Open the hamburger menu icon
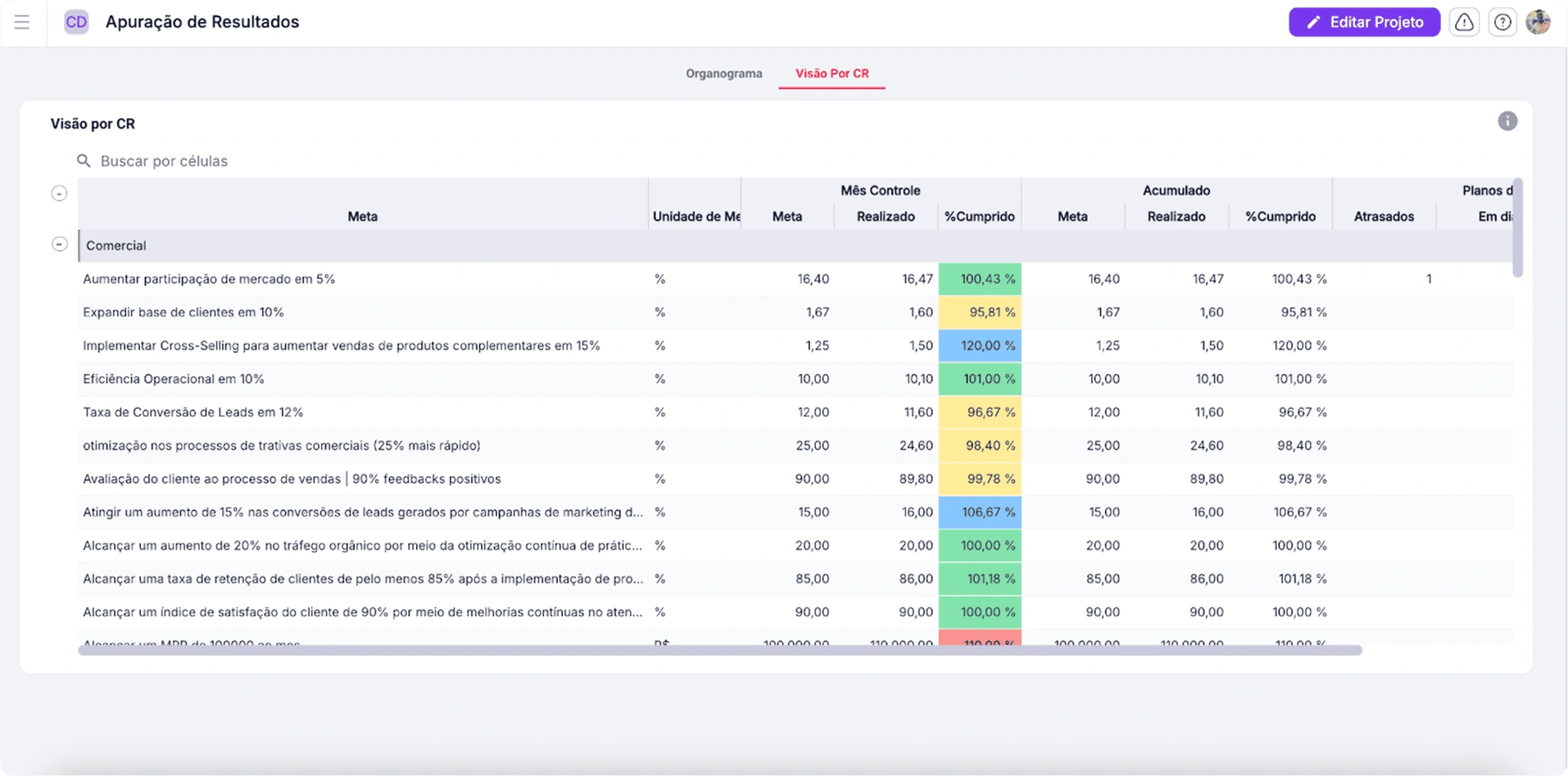 22,22
